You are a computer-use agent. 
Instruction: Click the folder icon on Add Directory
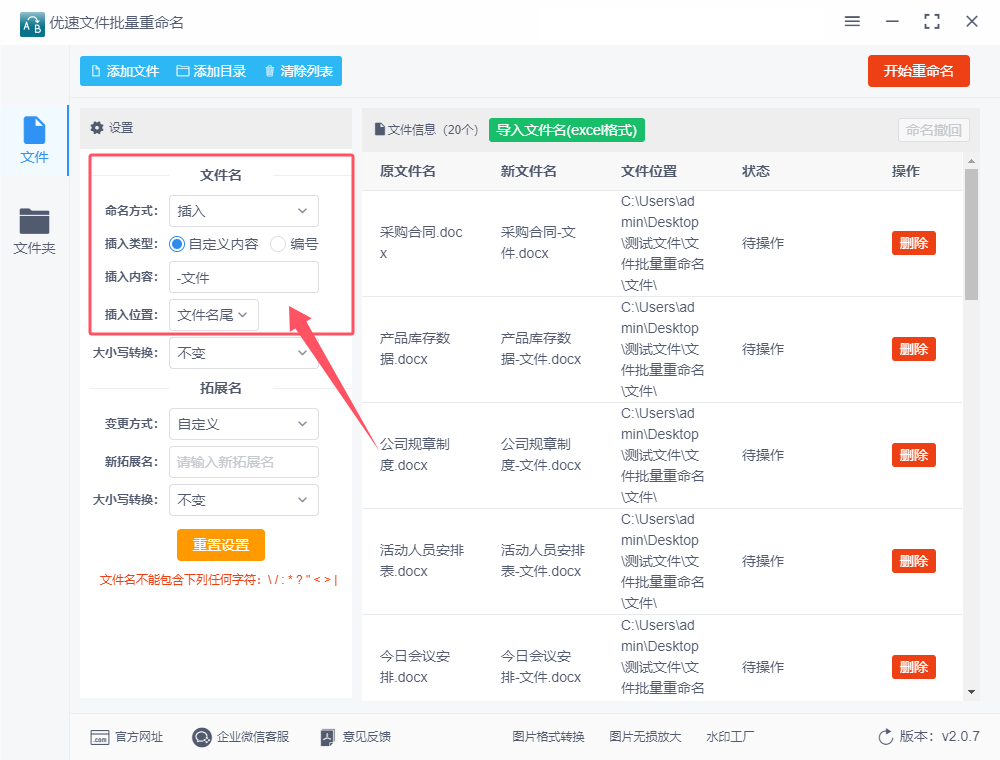[183, 71]
